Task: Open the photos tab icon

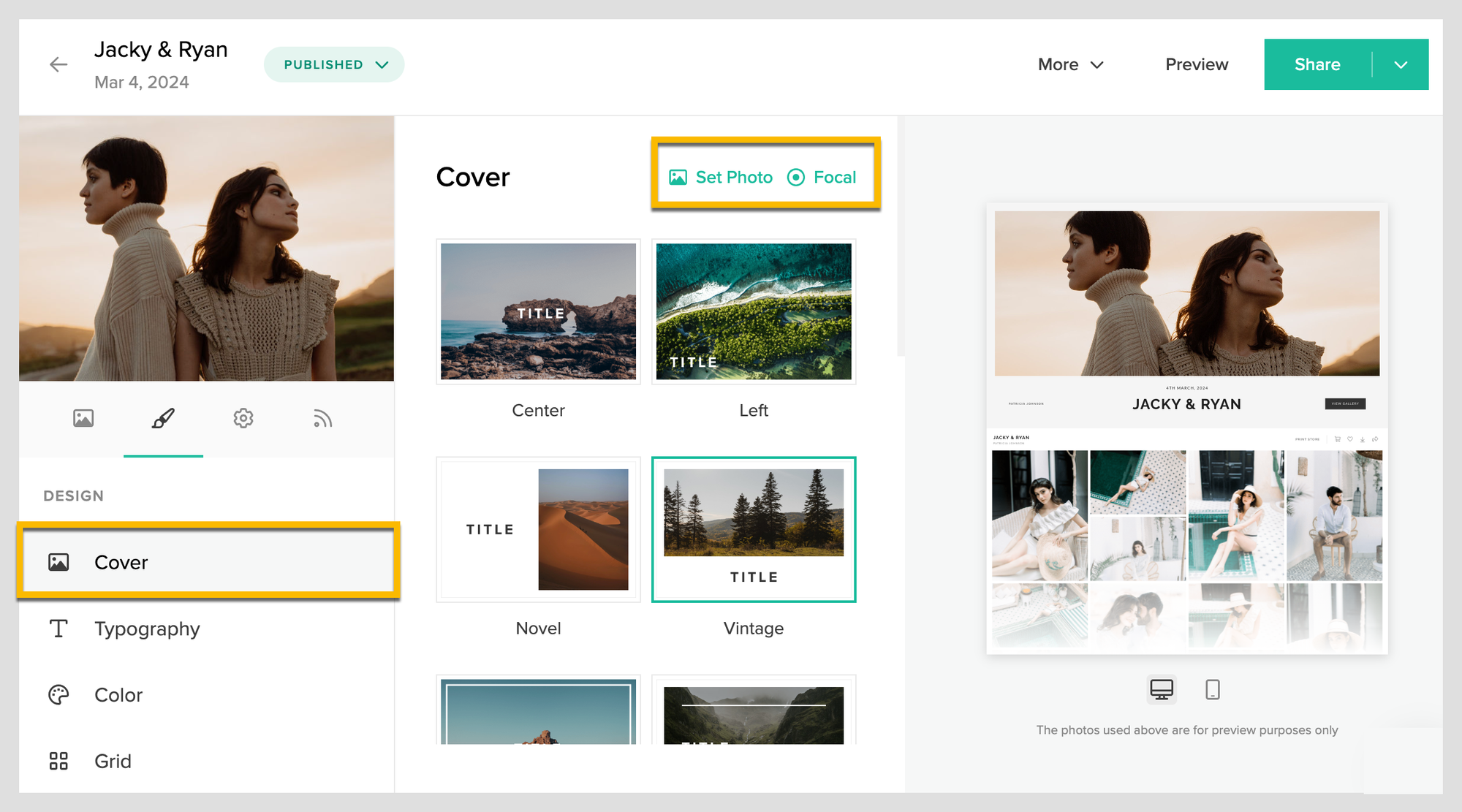Action: point(83,418)
